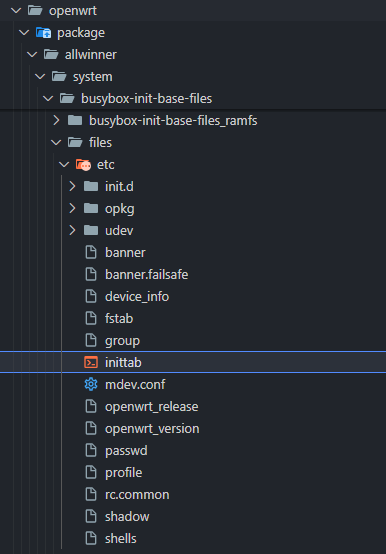Click the shadow file icon
The height and width of the screenshot is (554, 386).
91,516
